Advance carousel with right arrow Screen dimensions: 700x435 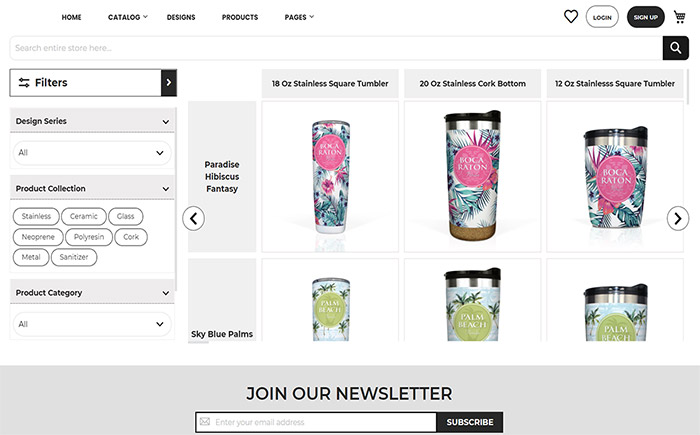(x=678, y=218)
